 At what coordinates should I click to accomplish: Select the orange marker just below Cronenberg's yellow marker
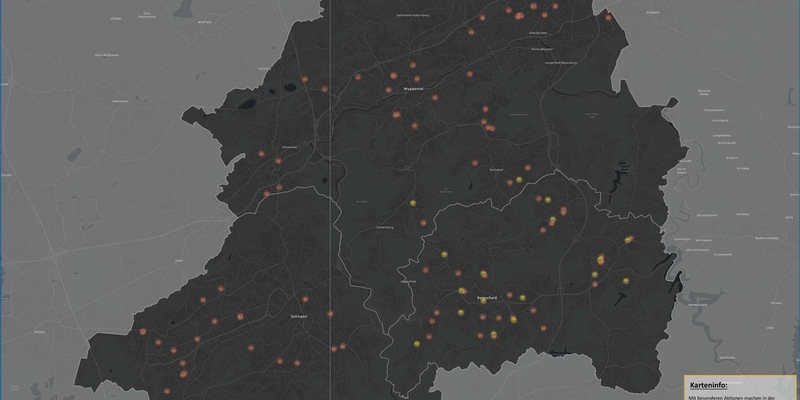(x=424, y=223)
